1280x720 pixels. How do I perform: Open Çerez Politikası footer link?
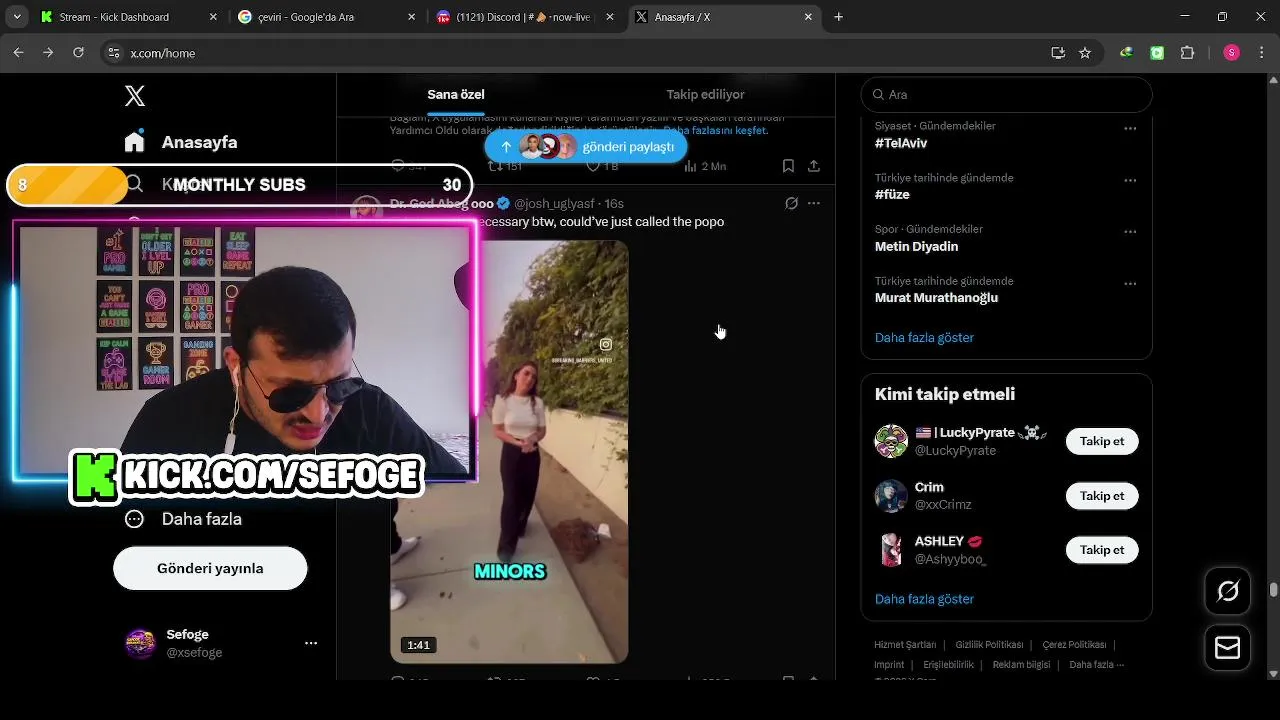point(1074,645)
